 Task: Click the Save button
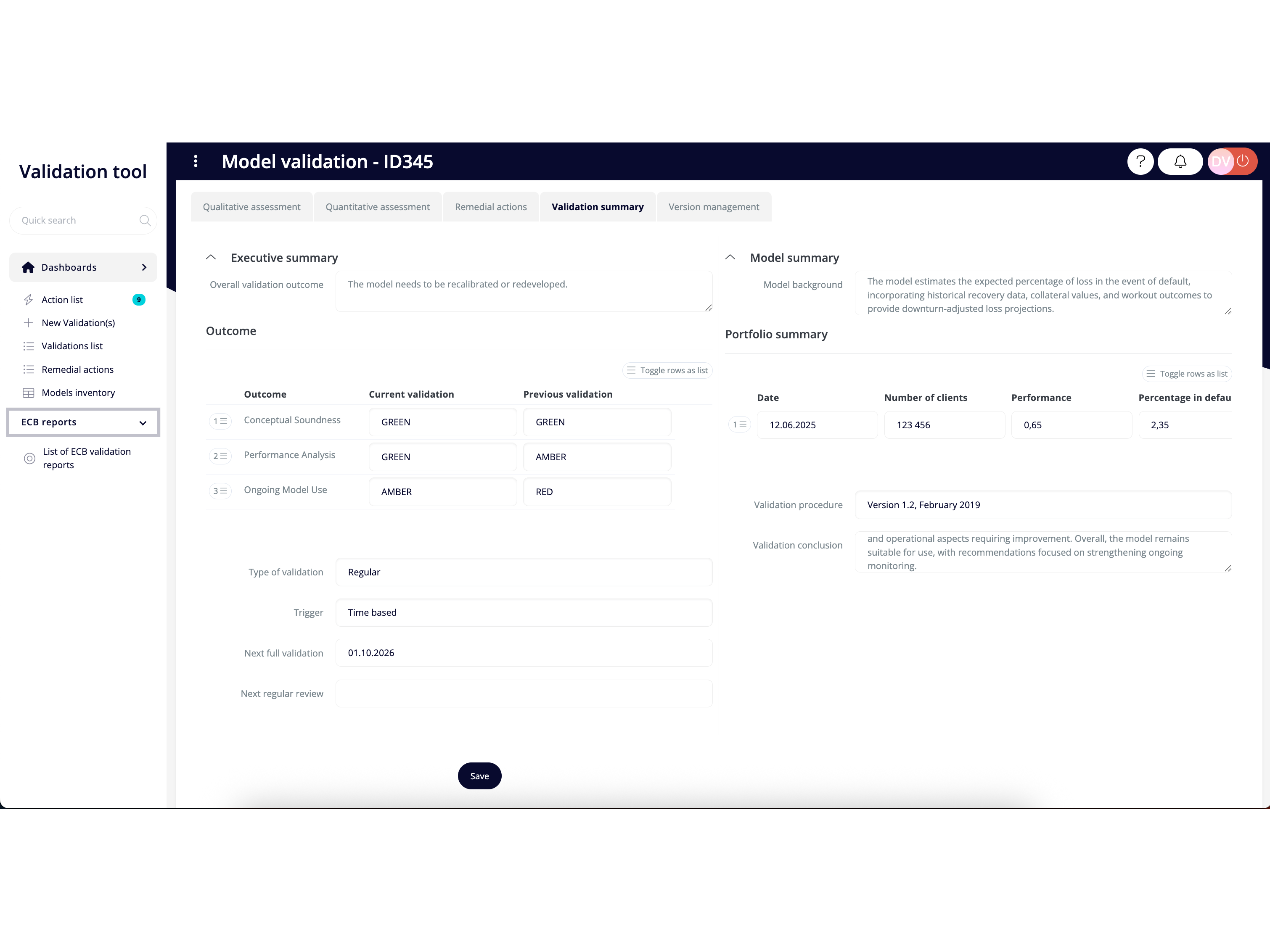[479, 776]
